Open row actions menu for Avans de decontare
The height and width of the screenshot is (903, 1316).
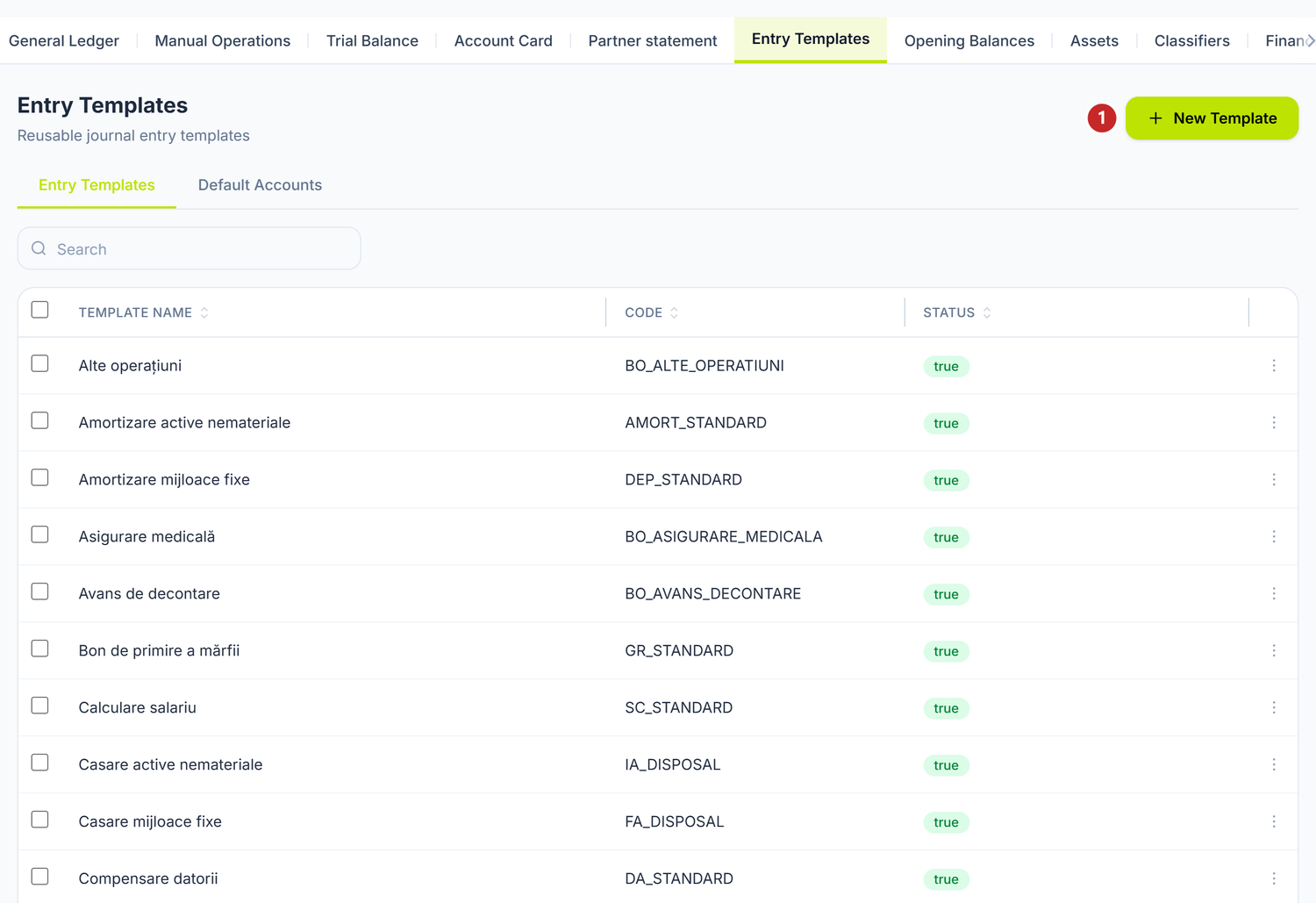click(1274, 593)
